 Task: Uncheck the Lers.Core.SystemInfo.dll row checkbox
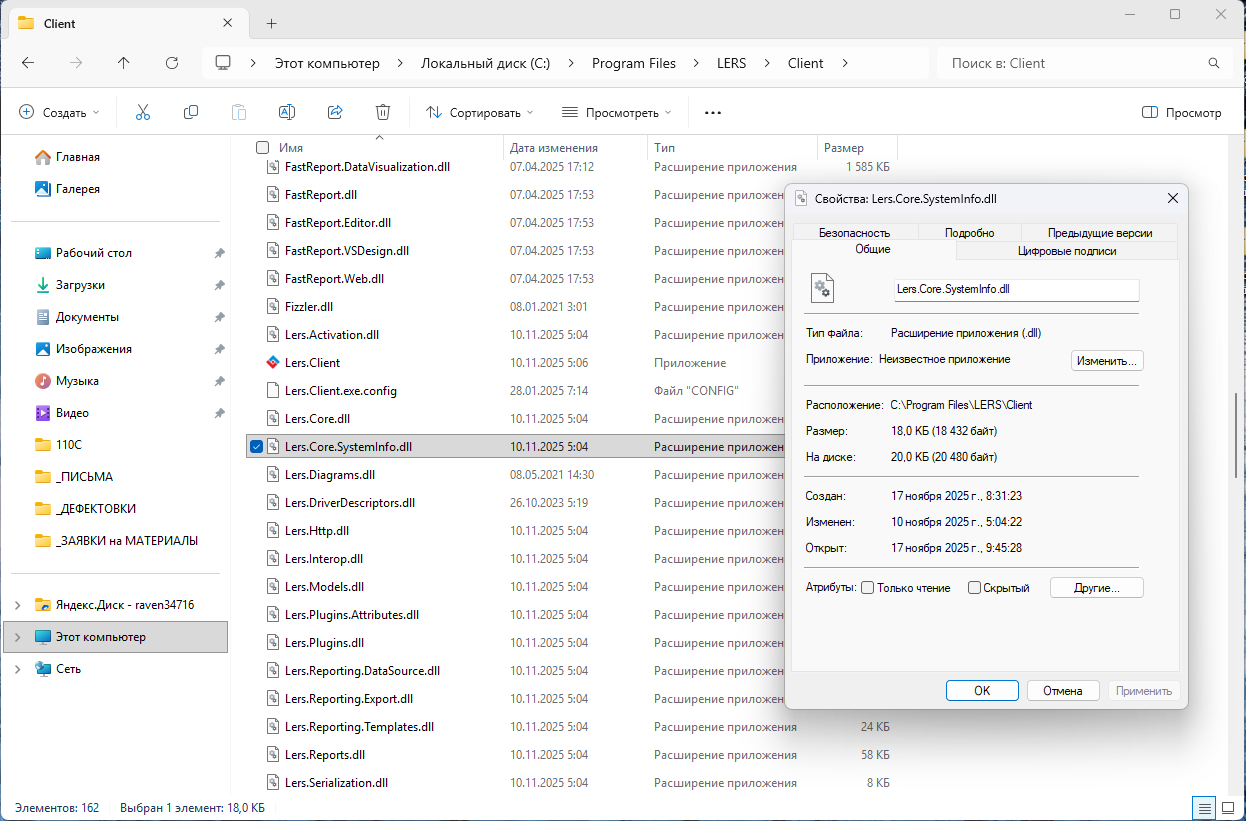tap(257, 447)
